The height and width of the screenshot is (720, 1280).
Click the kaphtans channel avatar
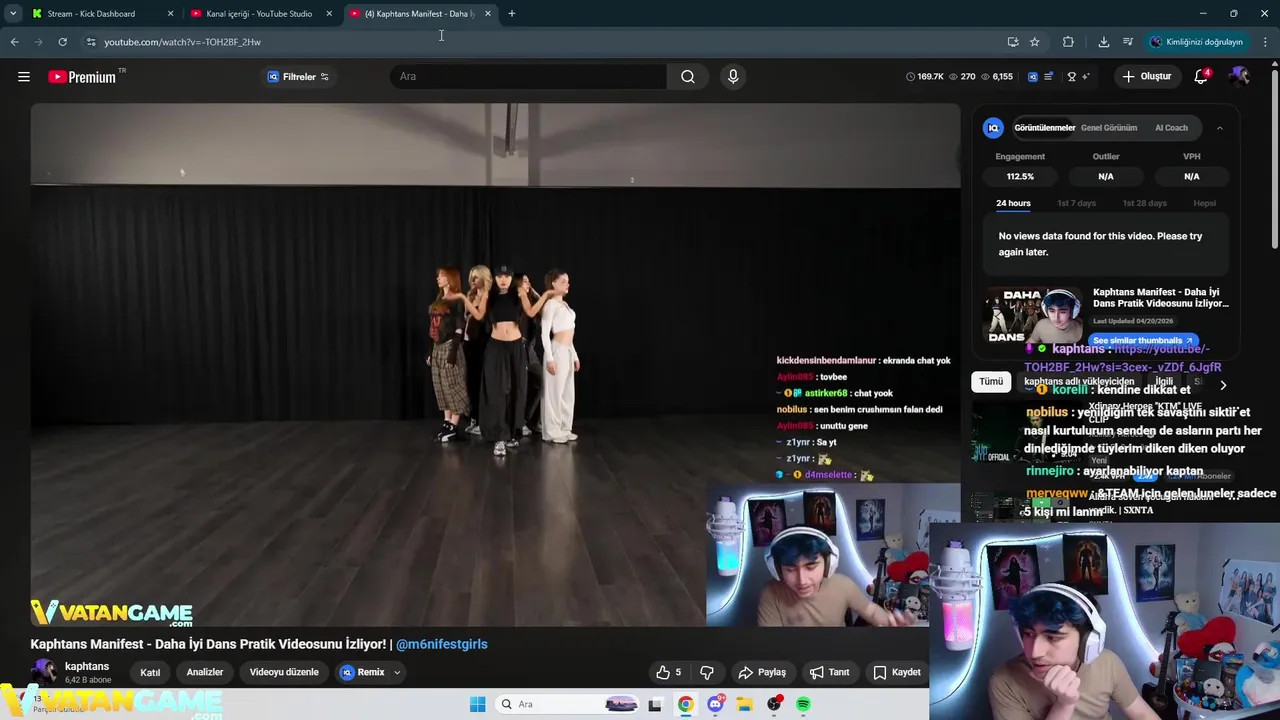[45, 672]
